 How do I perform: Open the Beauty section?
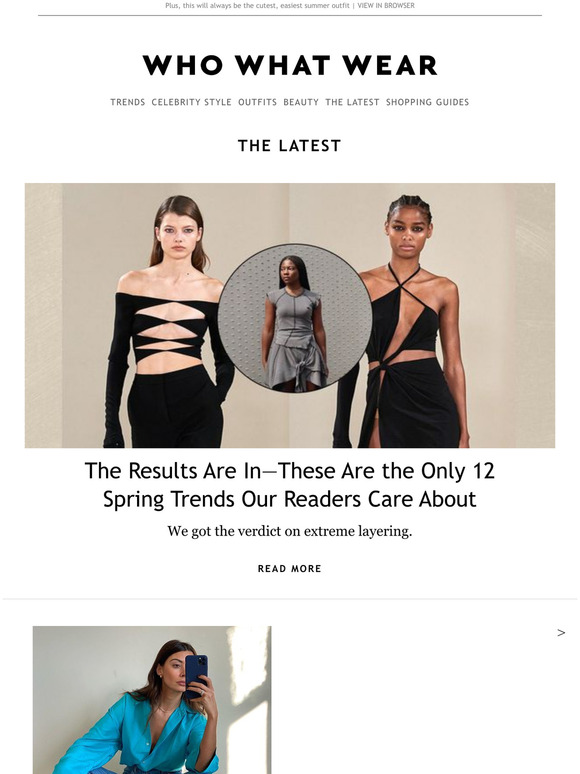(301, 102)
